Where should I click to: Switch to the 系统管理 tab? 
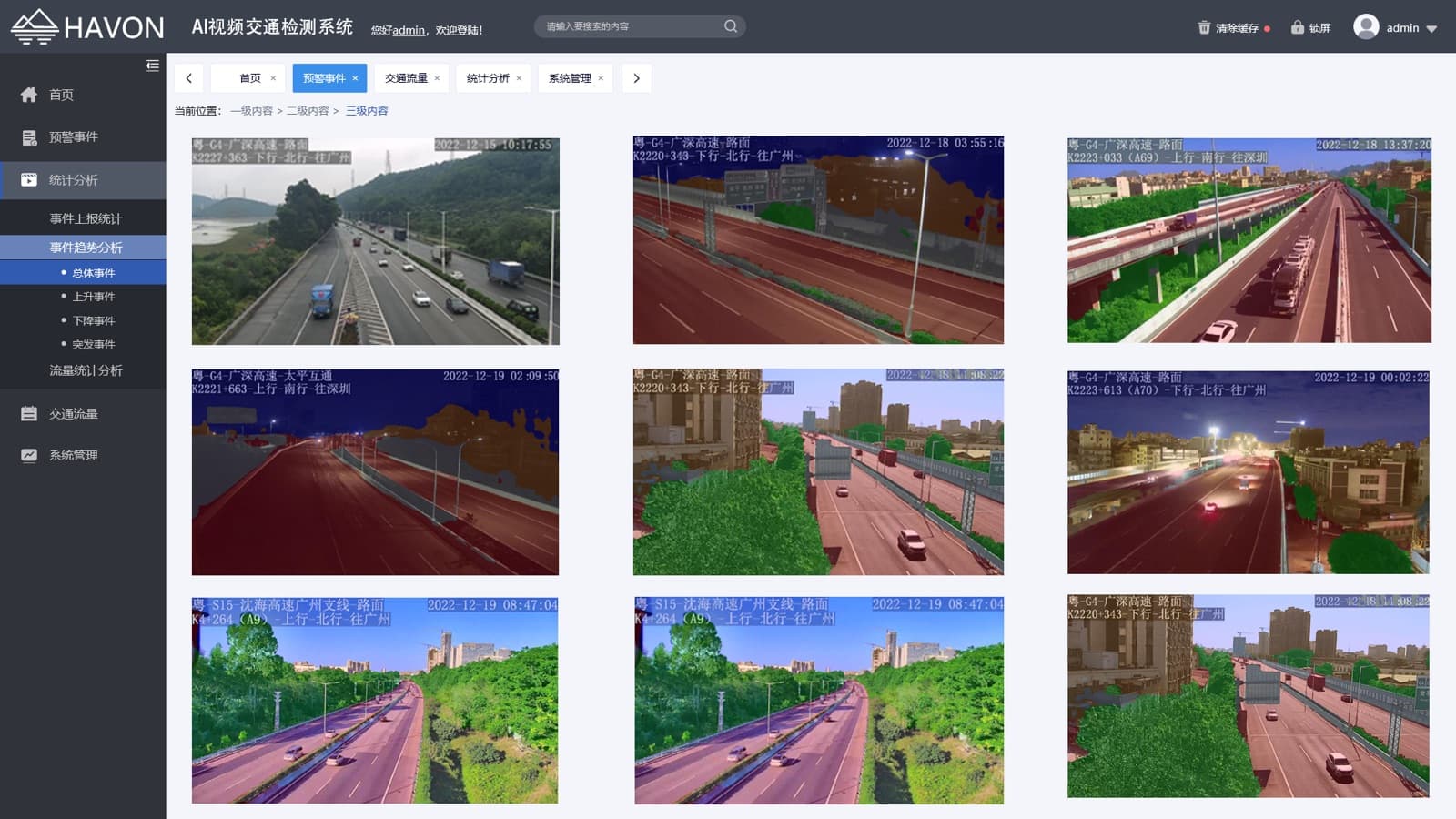[x=575, y=78]
